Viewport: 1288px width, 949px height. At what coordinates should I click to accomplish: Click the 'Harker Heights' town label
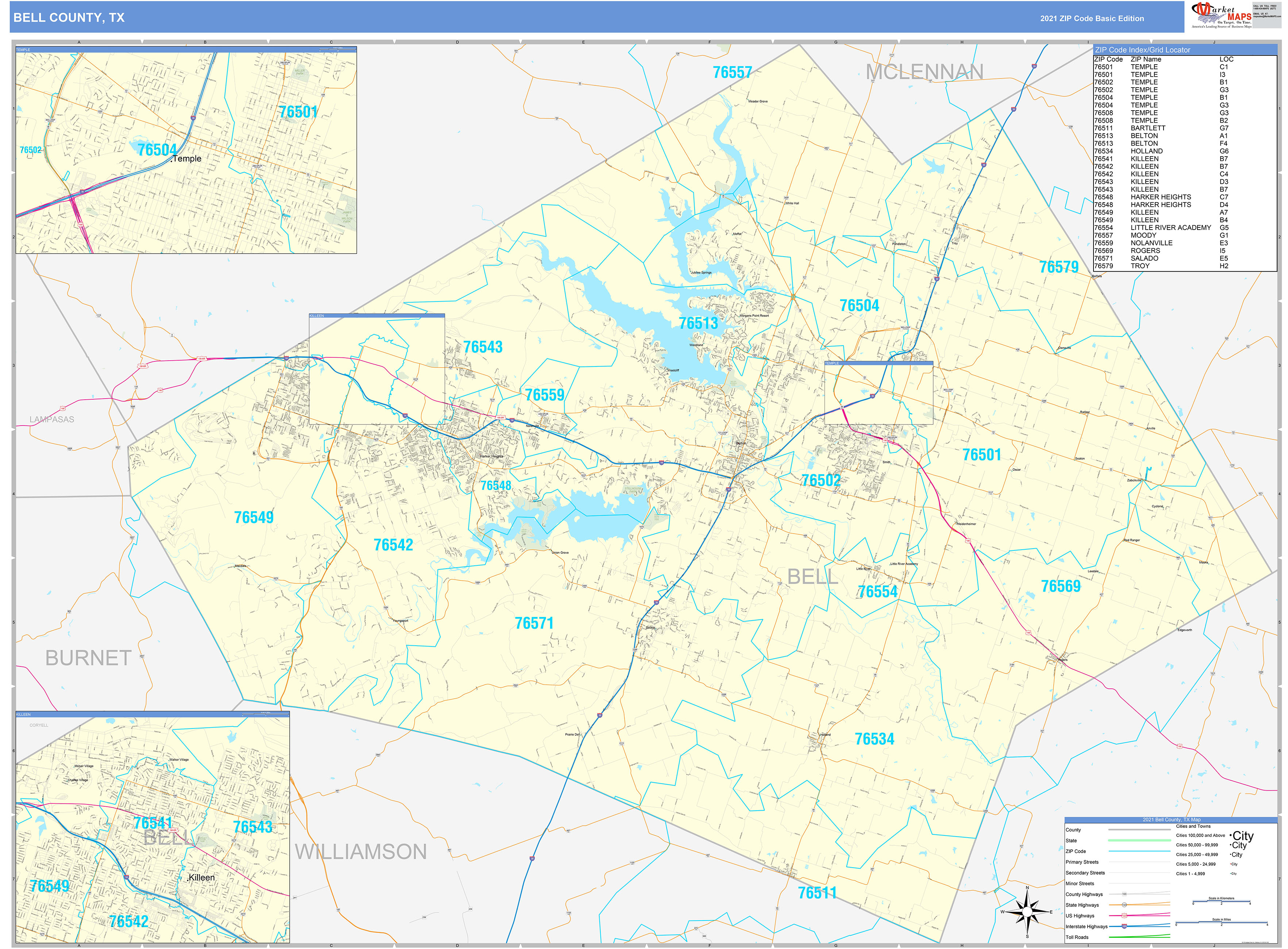(491, 456)
